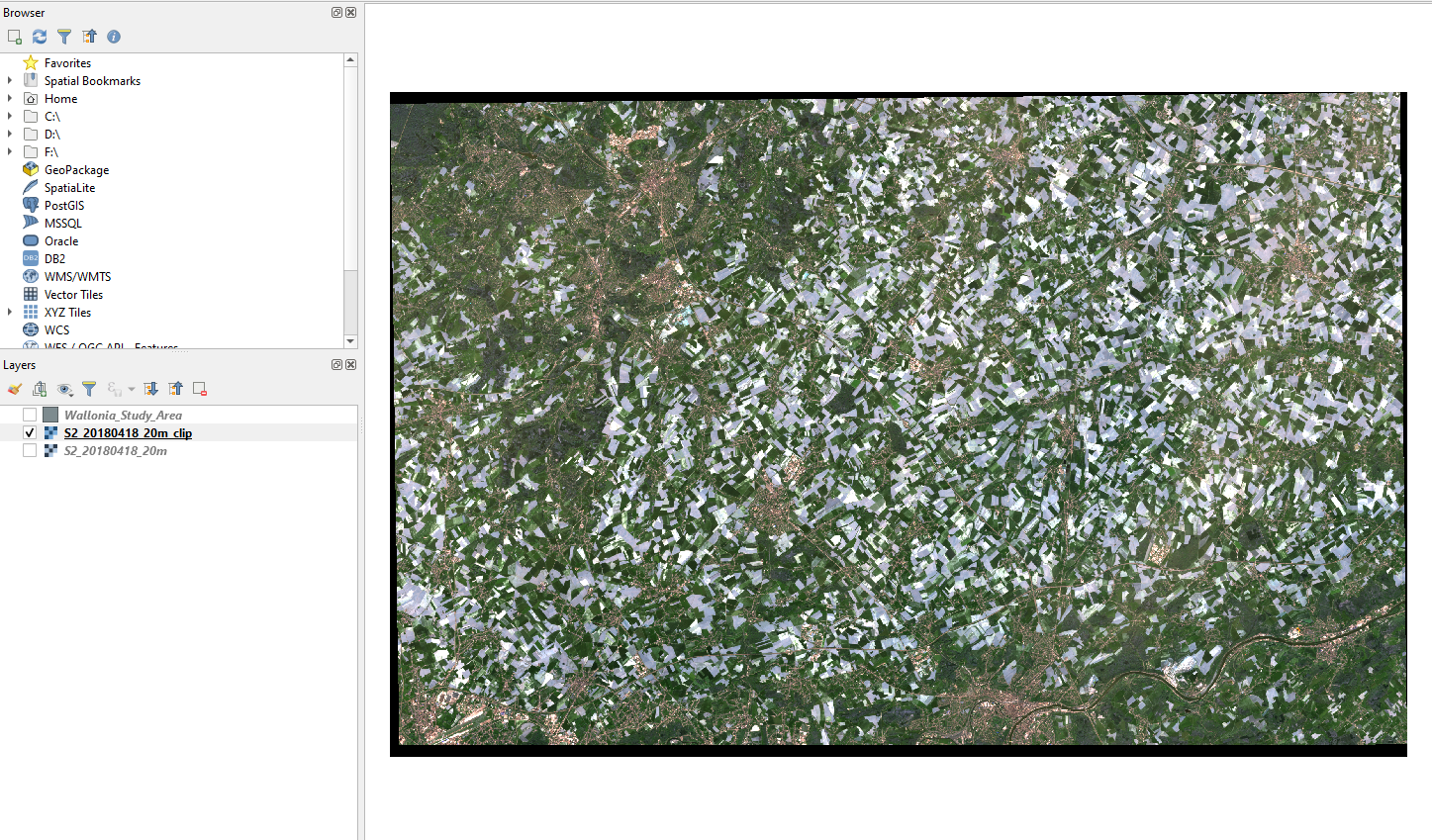The width and height of the screenshot is (1432, 840).
Task: Select WCS in the Browser tree
Action: 56,330
